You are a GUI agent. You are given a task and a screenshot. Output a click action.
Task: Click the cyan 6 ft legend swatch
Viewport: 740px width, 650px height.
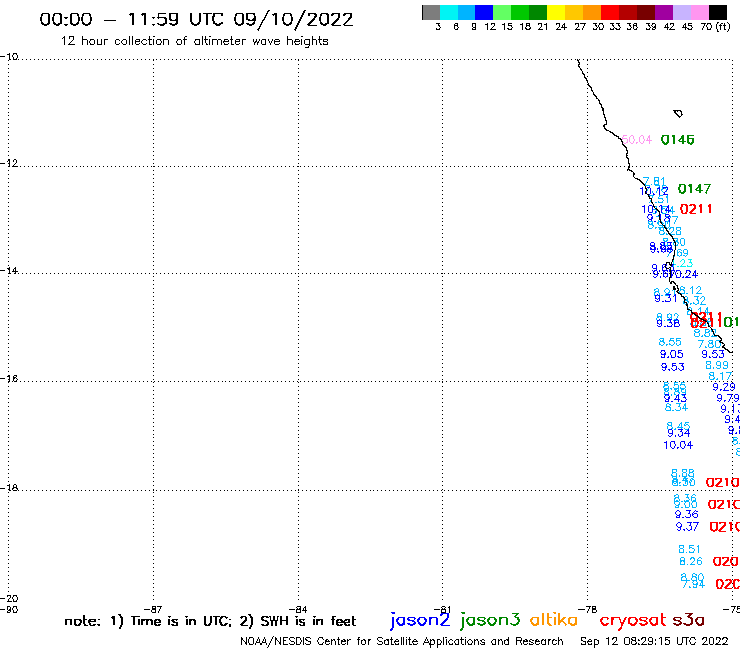pyautogui.click(x=449, y=12)
